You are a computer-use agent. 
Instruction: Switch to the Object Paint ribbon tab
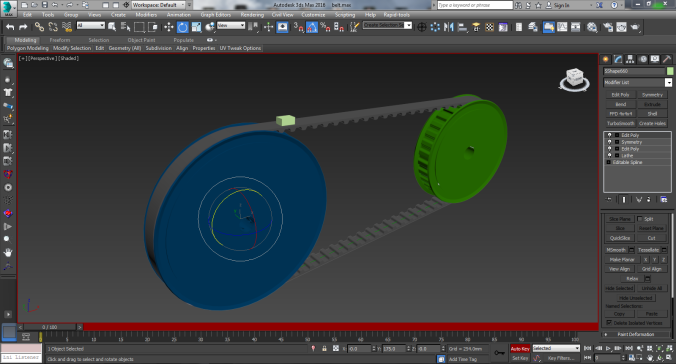pyautogui.click(x=141, y=40)
